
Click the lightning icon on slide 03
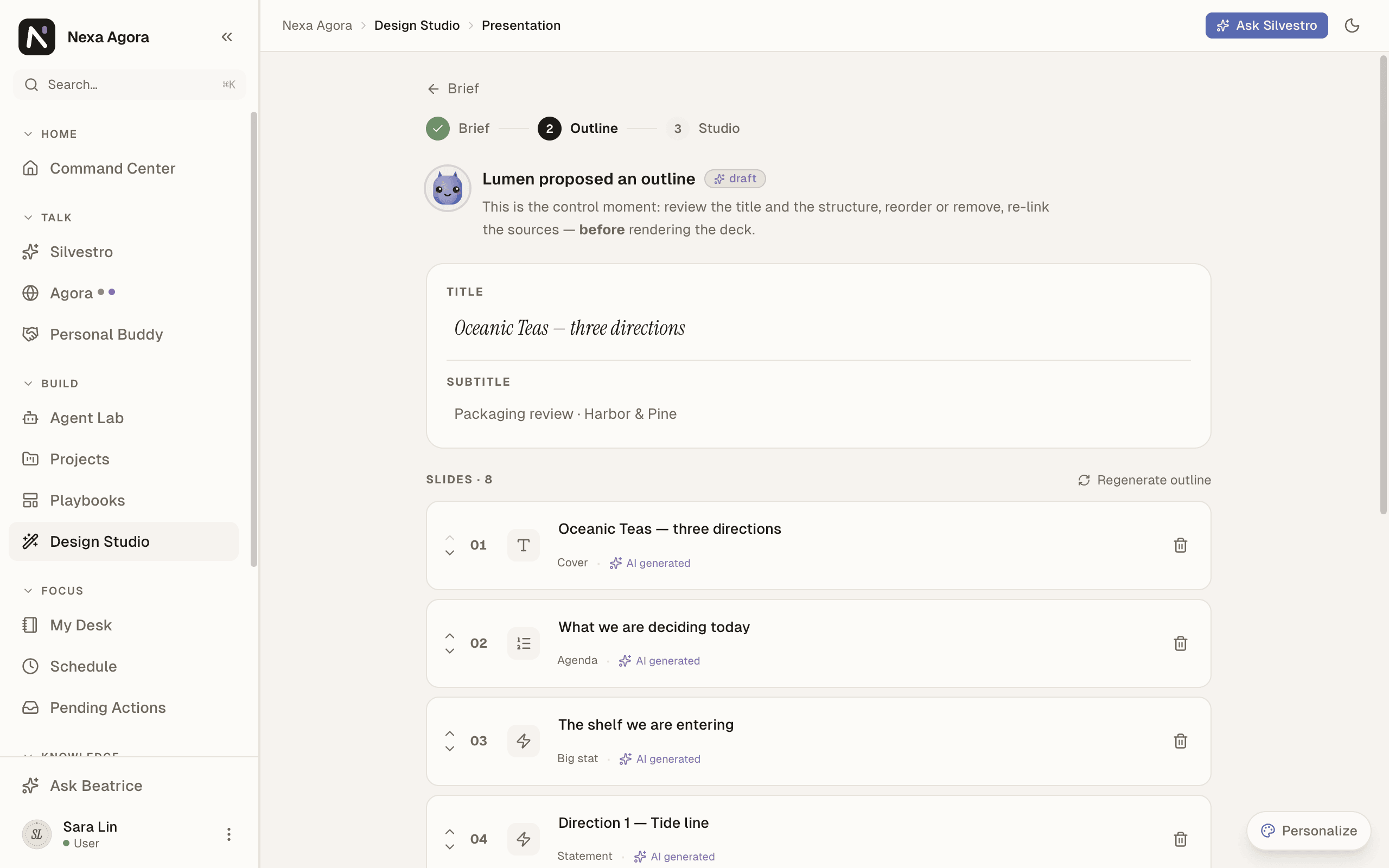point(524,741)
